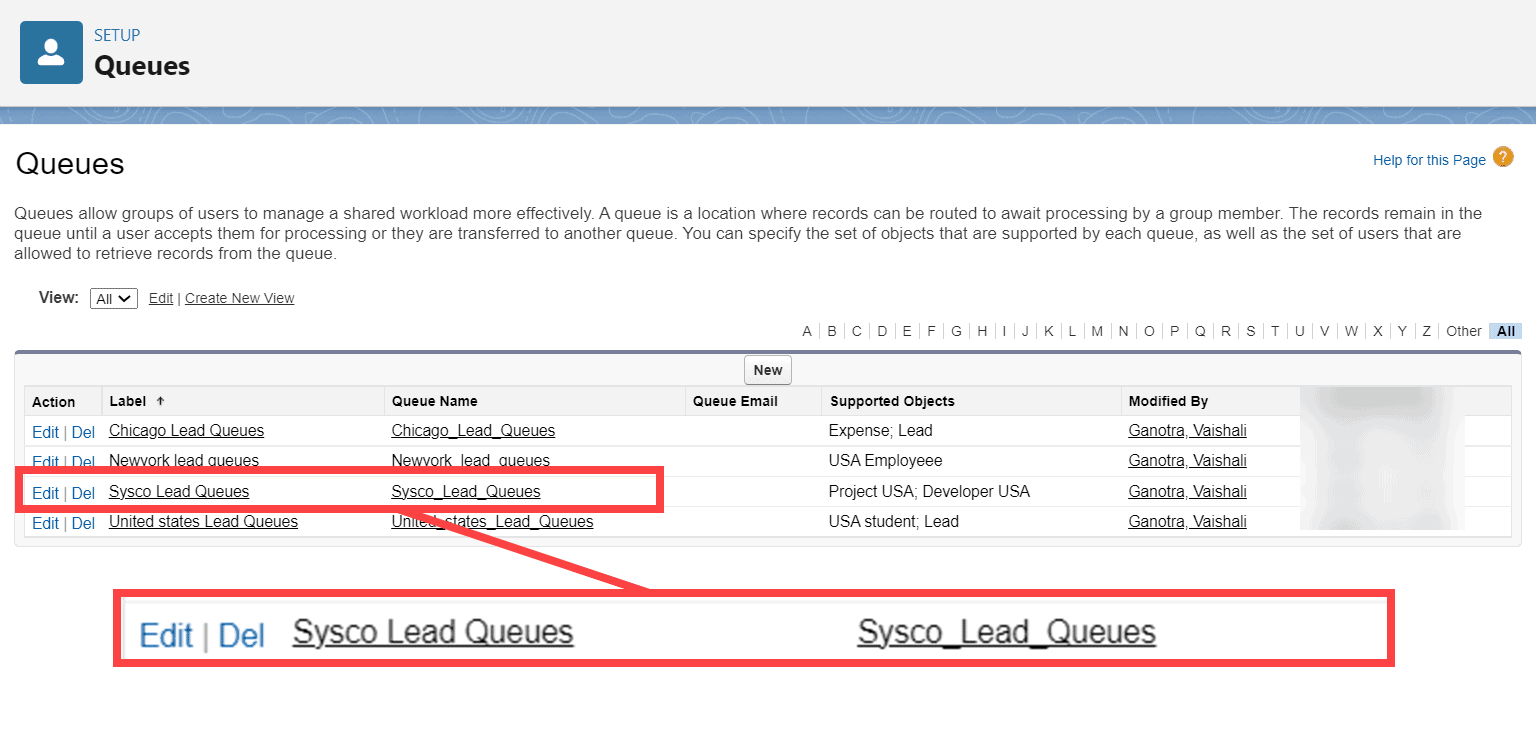Viewport: 1536px width, 750px height.
Task: Open the Chicago_Lead_Queues queue name link
Action: tap(472, 431)
